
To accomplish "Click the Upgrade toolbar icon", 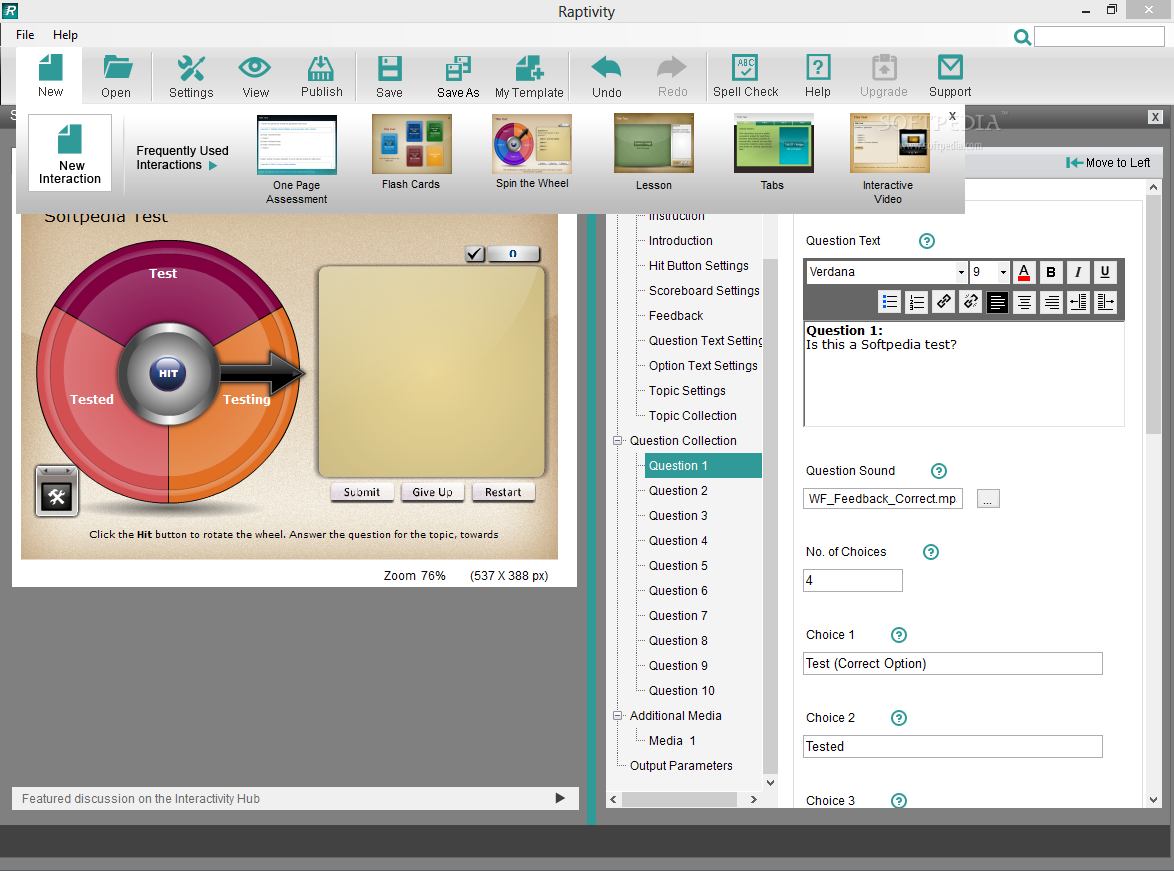I will [x=883, y=76].
